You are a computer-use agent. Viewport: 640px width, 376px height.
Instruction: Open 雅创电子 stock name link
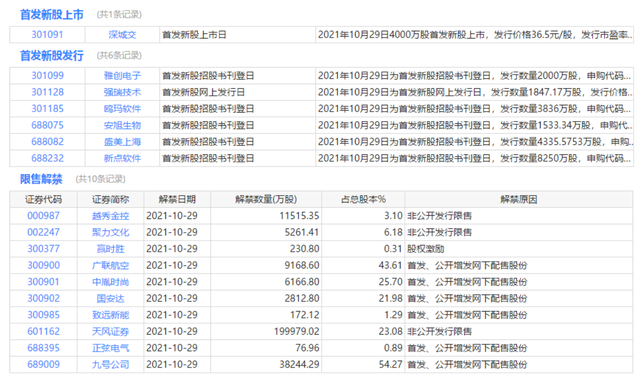pos(122,76)
